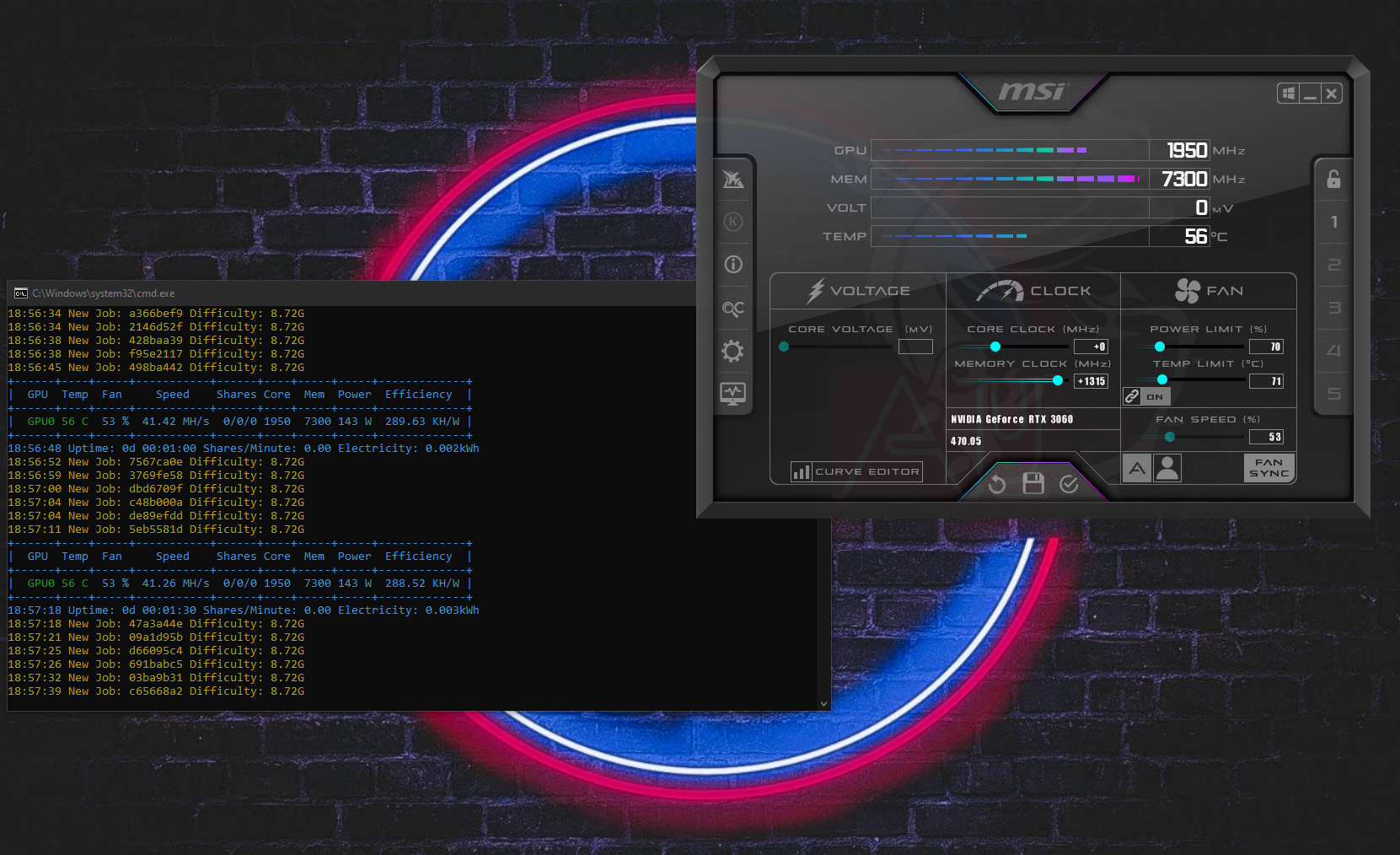Select profile slot 2
The image size is (1400, 855).
pyautogui.click(x=1333, y=265)
